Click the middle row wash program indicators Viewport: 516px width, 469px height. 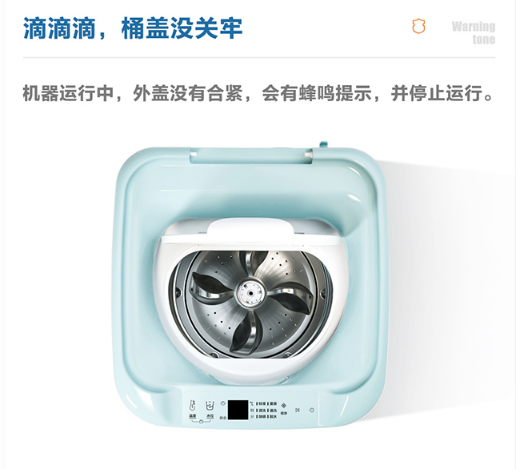click(266, 410)
